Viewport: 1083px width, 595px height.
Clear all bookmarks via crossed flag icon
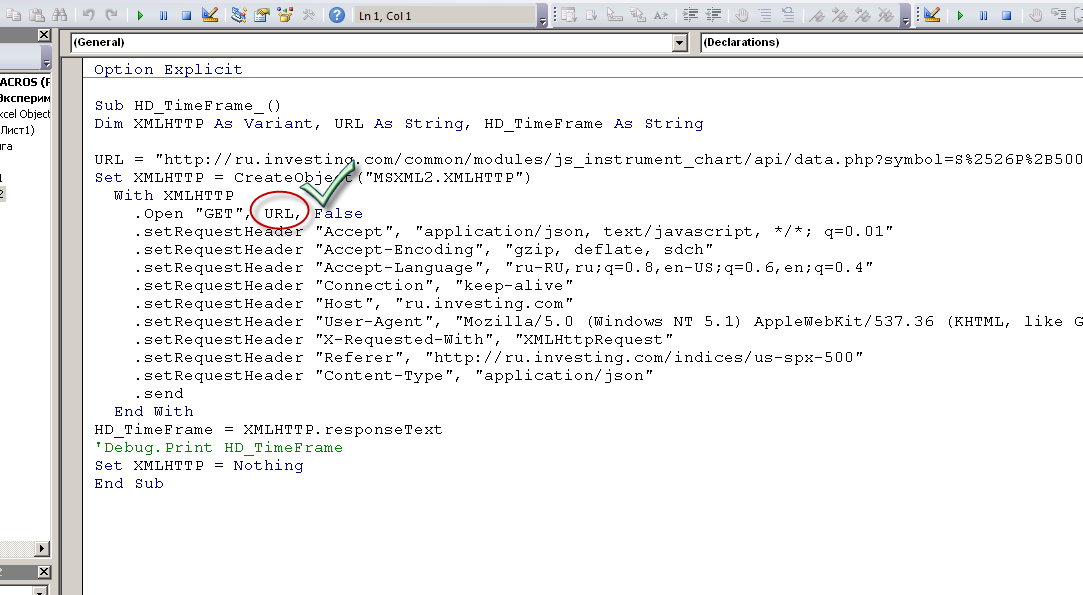(886, 15)
